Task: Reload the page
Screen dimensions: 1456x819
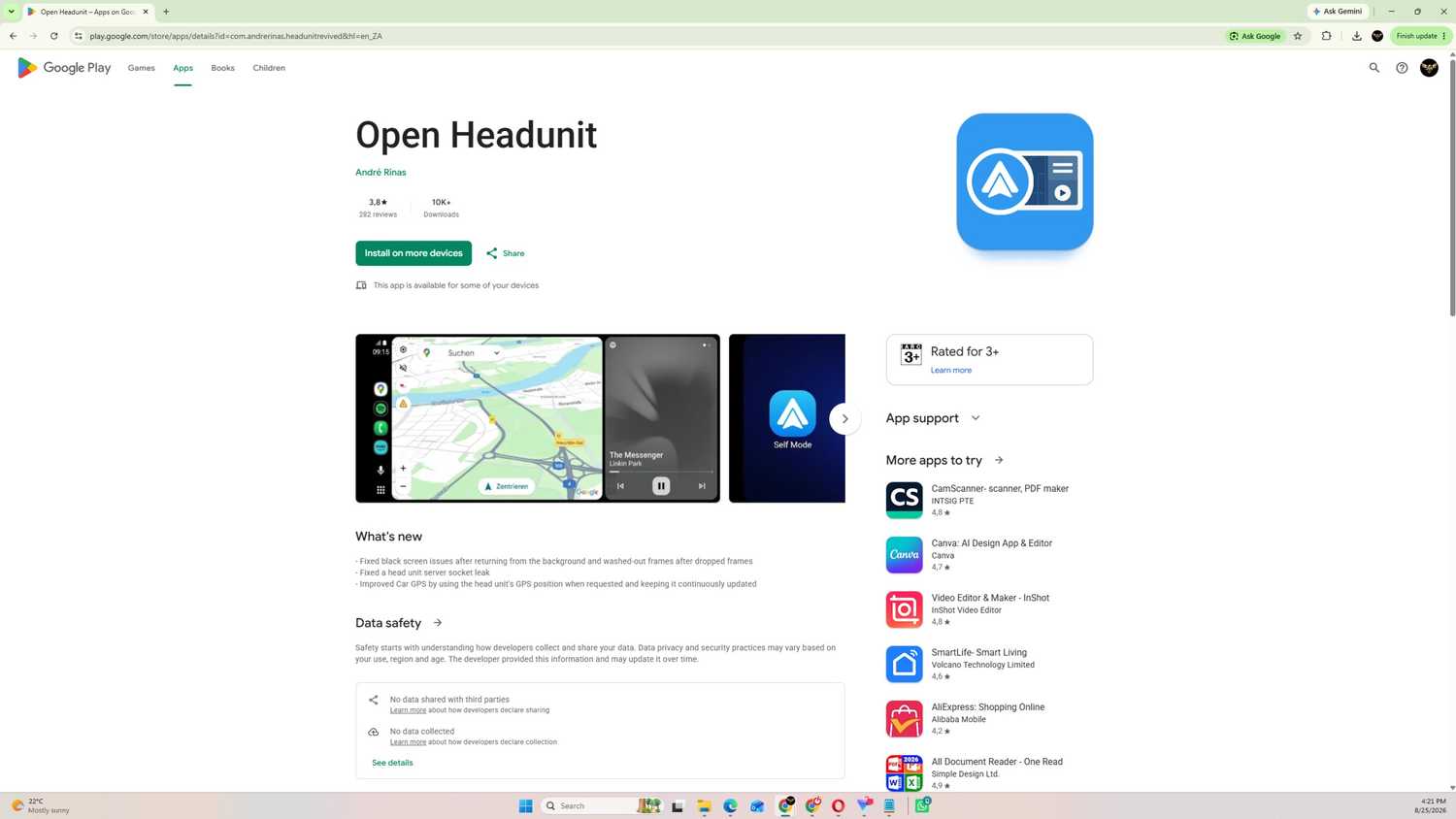Action: [x=53, y=36]
